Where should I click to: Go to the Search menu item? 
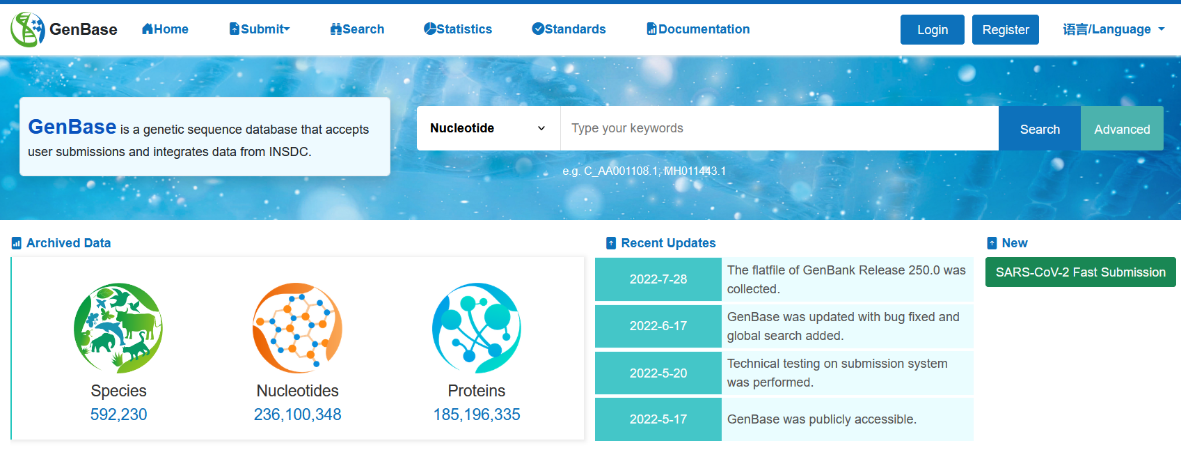(357, 29)
